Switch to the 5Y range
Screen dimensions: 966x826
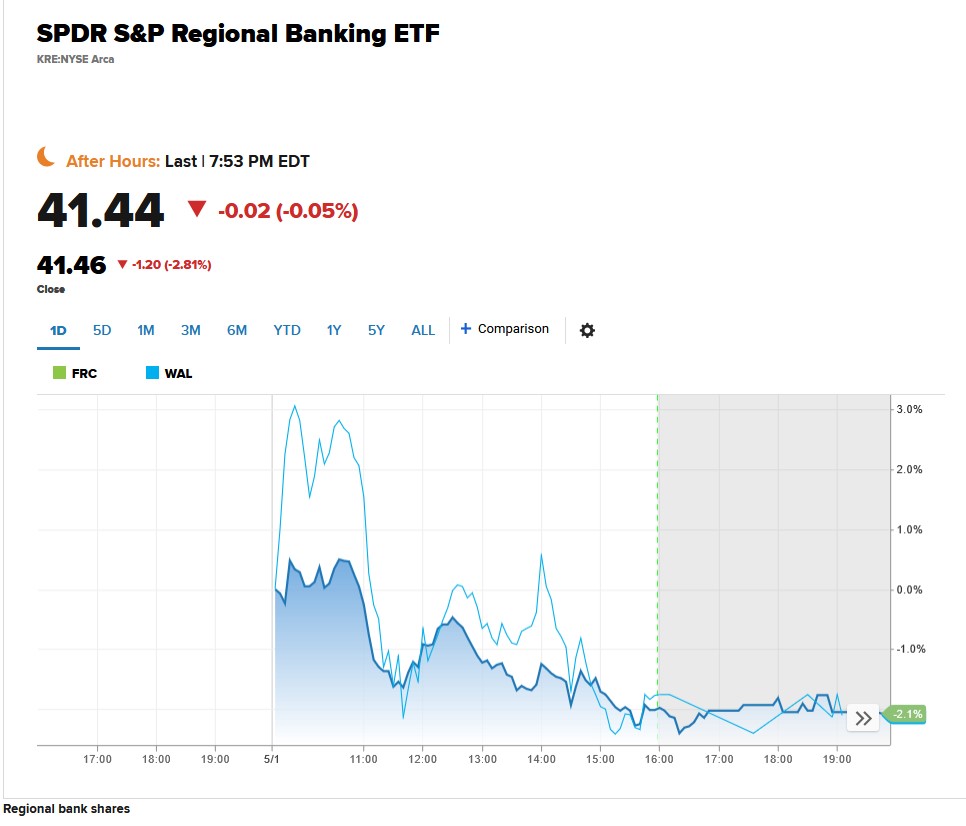click(x=376, y=330)
